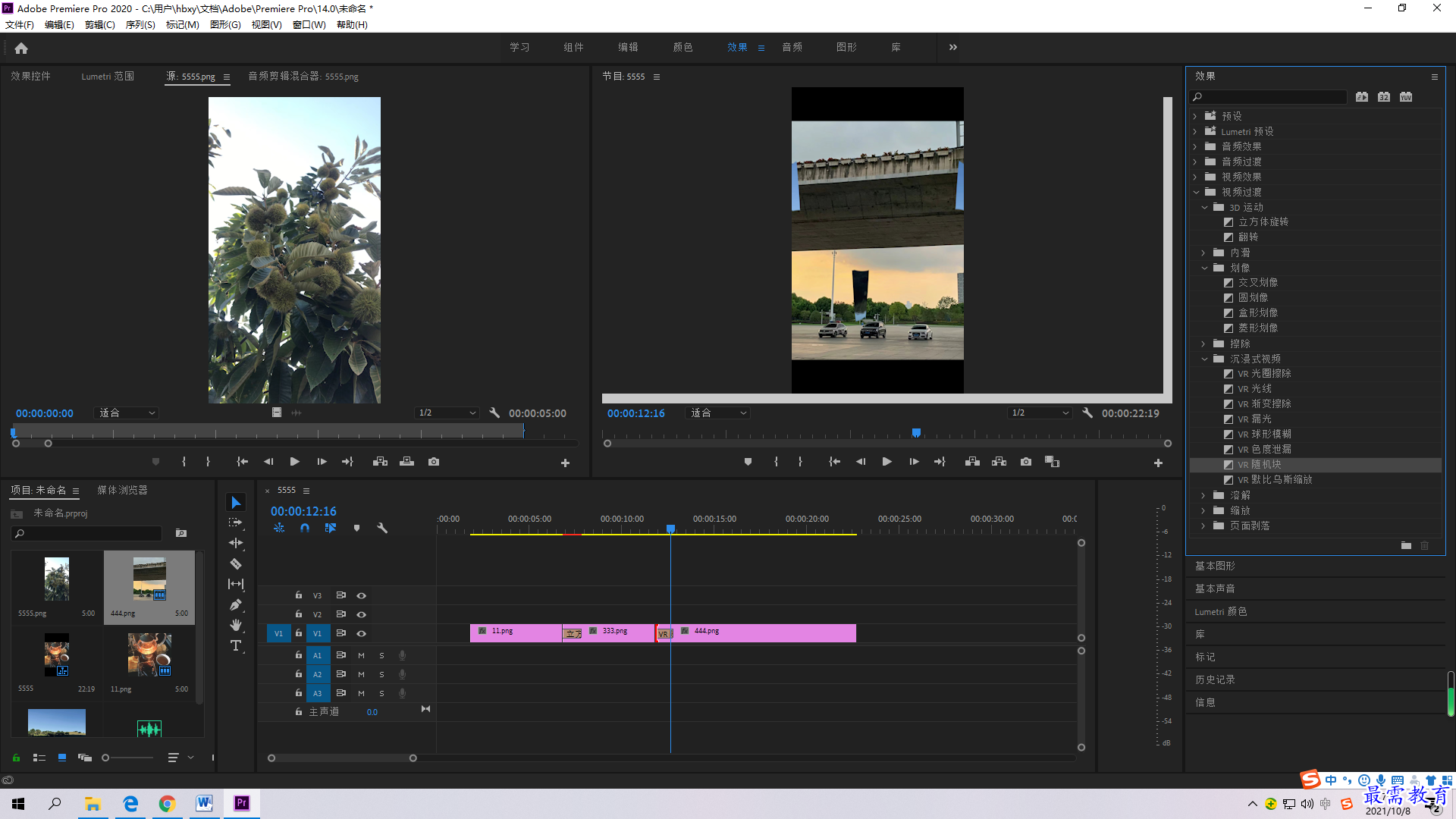Toggle V3 track output eye
Image resolution: width=1456 pixels, height=819 pixels.
[x=362, y=595]
